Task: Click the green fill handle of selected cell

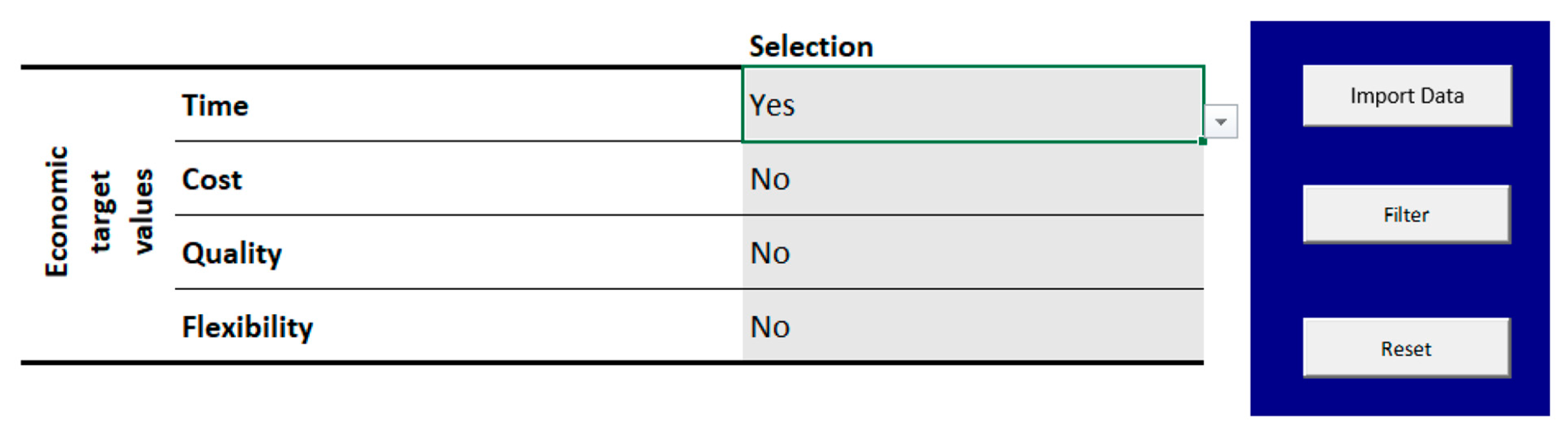Action: coord(1203,141)
